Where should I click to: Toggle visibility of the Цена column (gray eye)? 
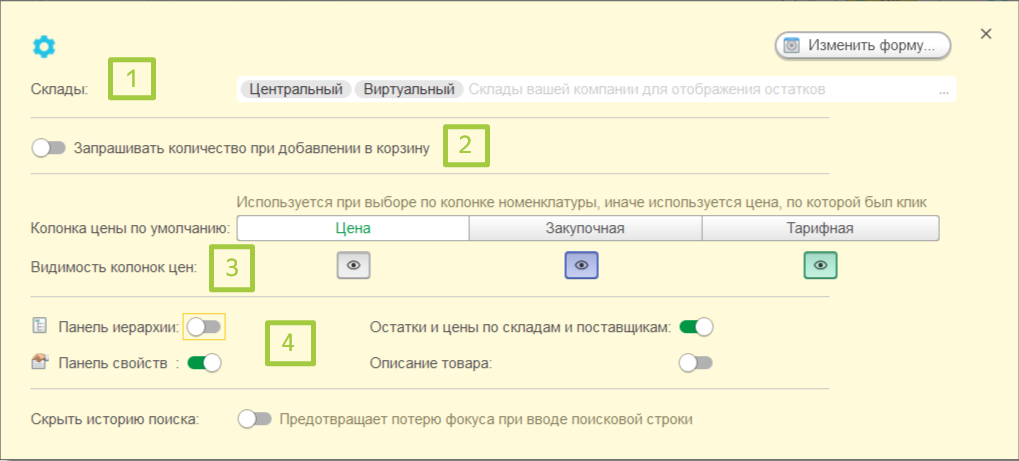click(354, 265)
